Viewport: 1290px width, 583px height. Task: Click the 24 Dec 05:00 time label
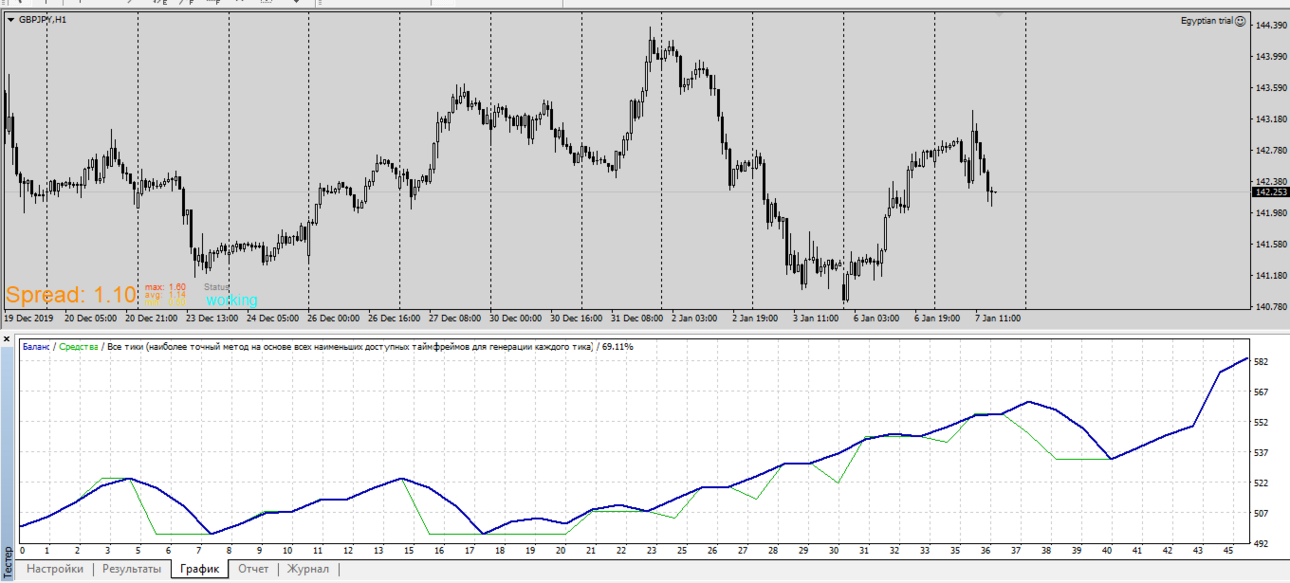[x=273, y=318]
